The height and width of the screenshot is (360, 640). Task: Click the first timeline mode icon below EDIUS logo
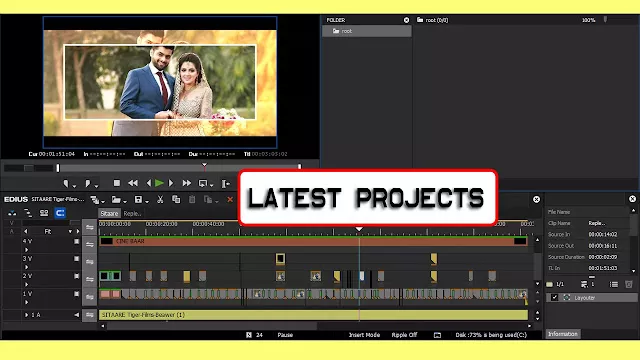[x=12, y=213]
